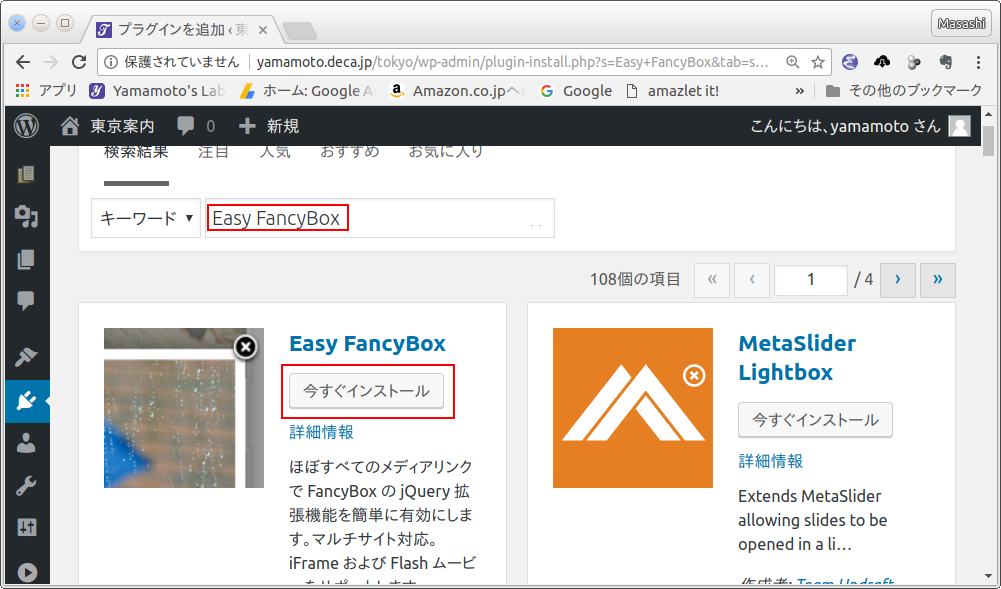
Task: Open the comments bubble in admin bar
Action: tap(196, 126)
